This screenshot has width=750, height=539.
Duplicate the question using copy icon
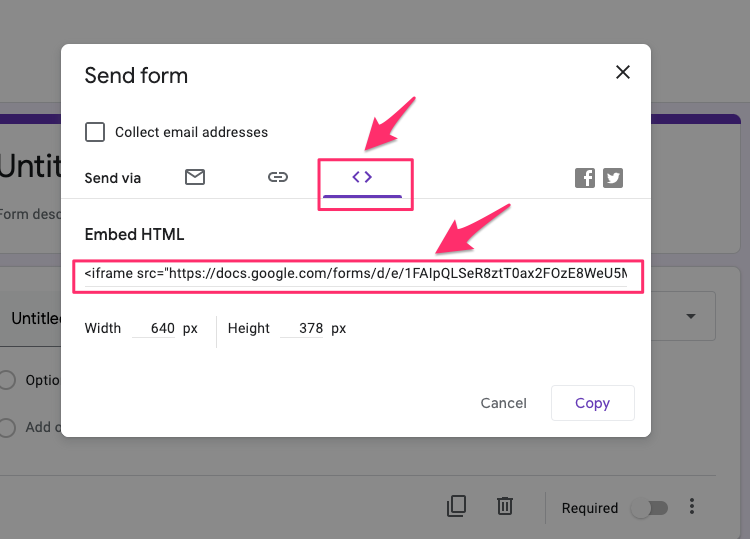[x=456, y=507]
